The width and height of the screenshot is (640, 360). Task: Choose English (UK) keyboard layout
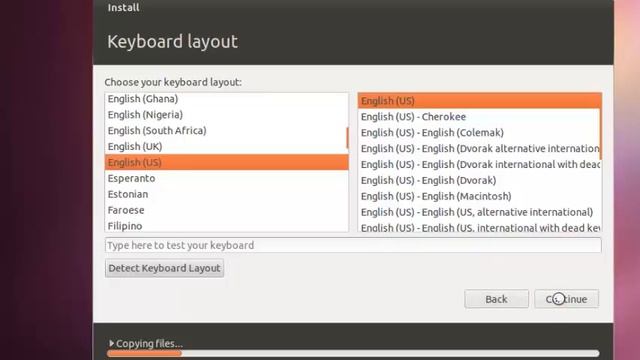pos(227,147)
